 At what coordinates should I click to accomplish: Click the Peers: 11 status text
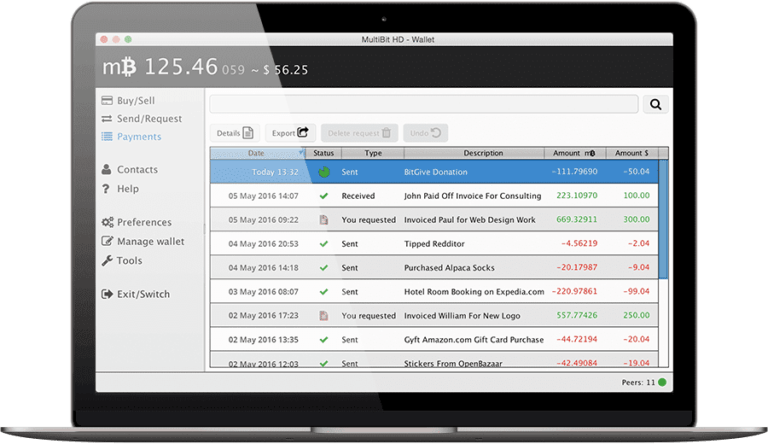tap(638, 382)
